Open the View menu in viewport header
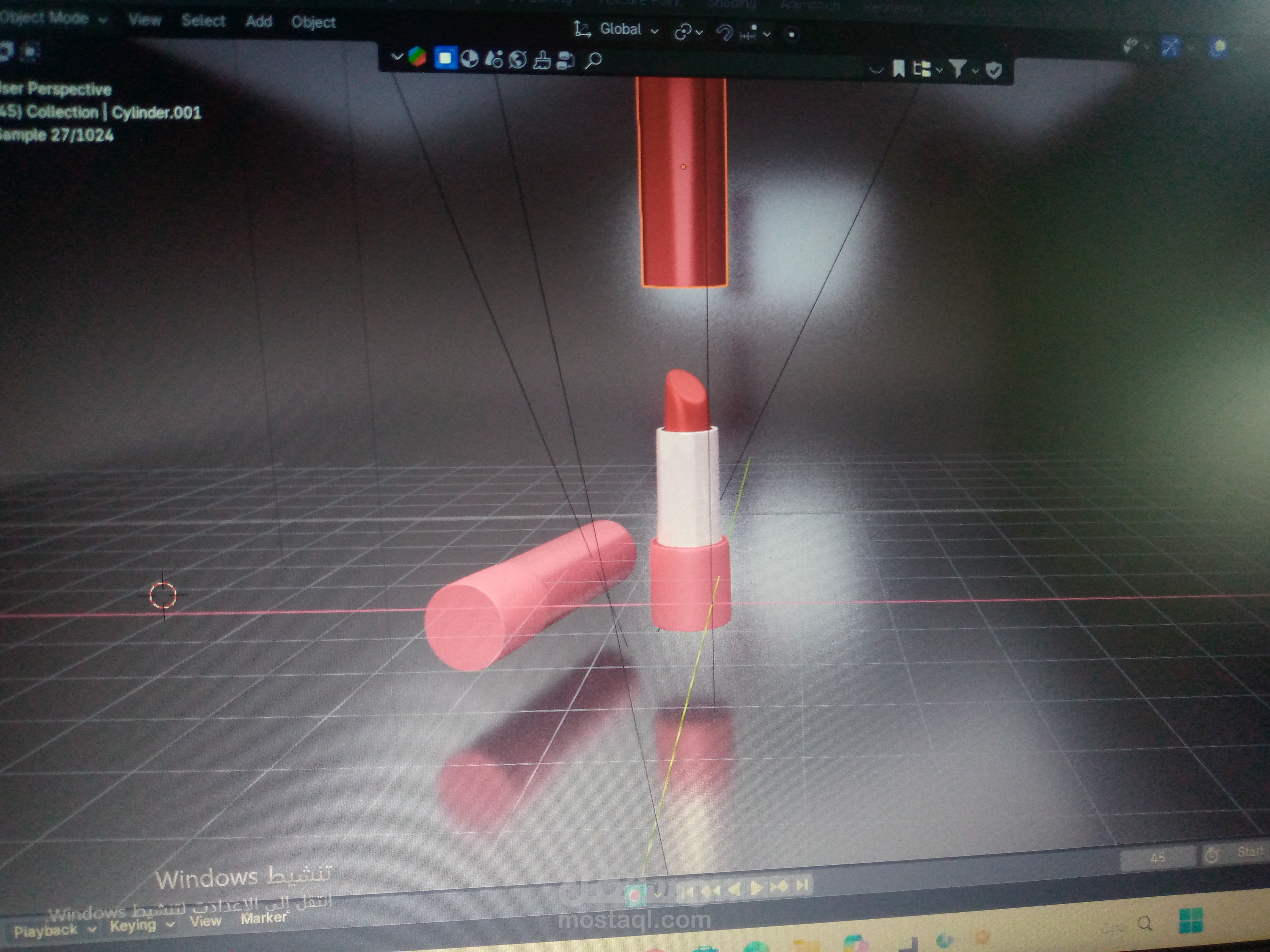 145,20
